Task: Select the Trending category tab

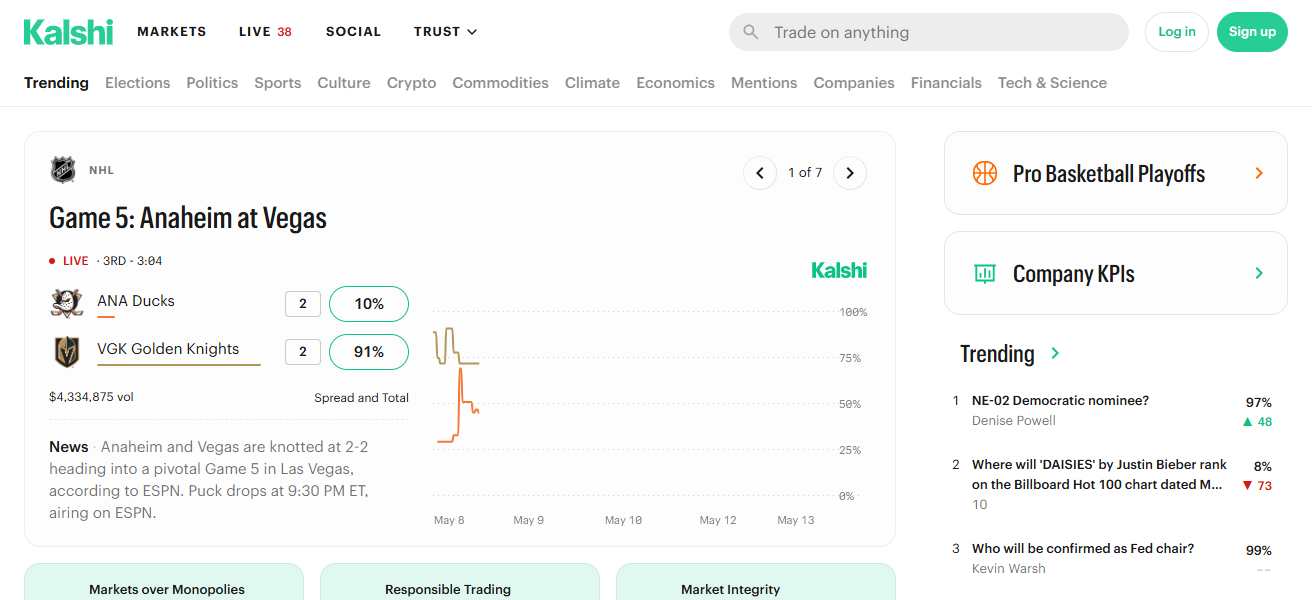Action: pyautogui.click(x=56, y=83)
